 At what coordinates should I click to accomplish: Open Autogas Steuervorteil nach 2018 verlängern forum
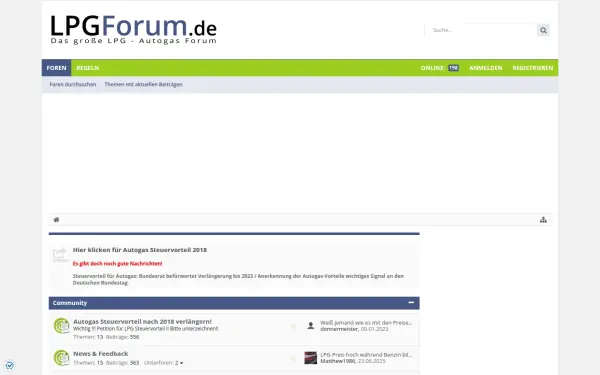(142, 321)
